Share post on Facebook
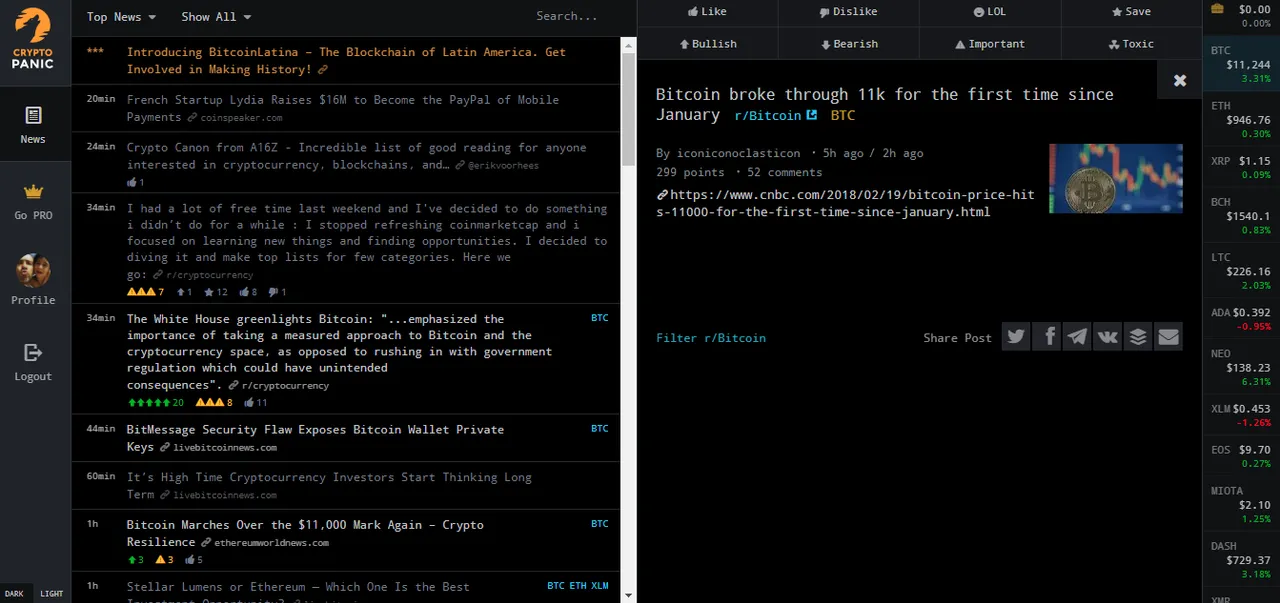Image resolution: width=1280 pixels, height=603 pixels. [1047, 337]
